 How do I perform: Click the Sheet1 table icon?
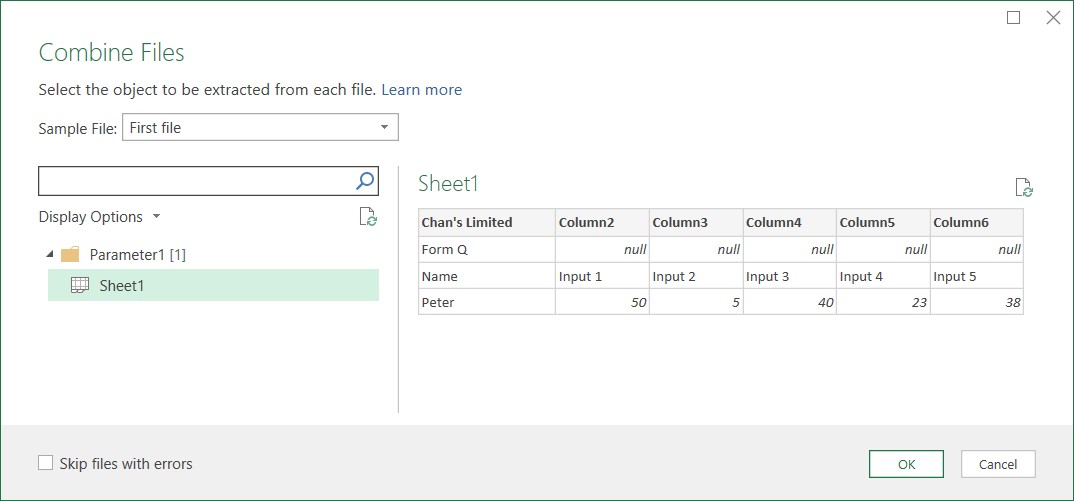tap(80, 285)
